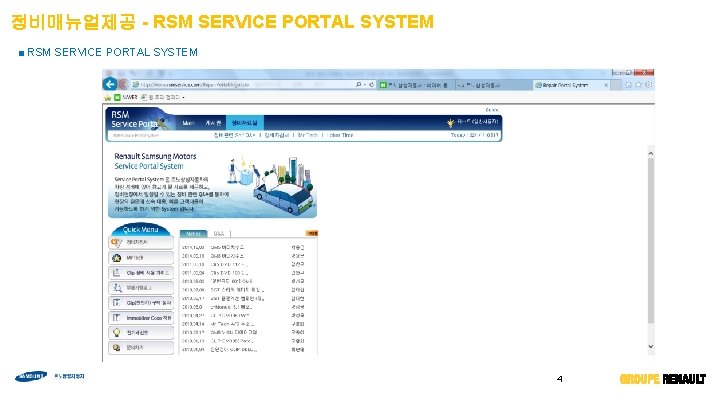Click the vertical scrollbar thumb
The width and height of the screenshot is (720, 405).
click(x=651, y=240)
